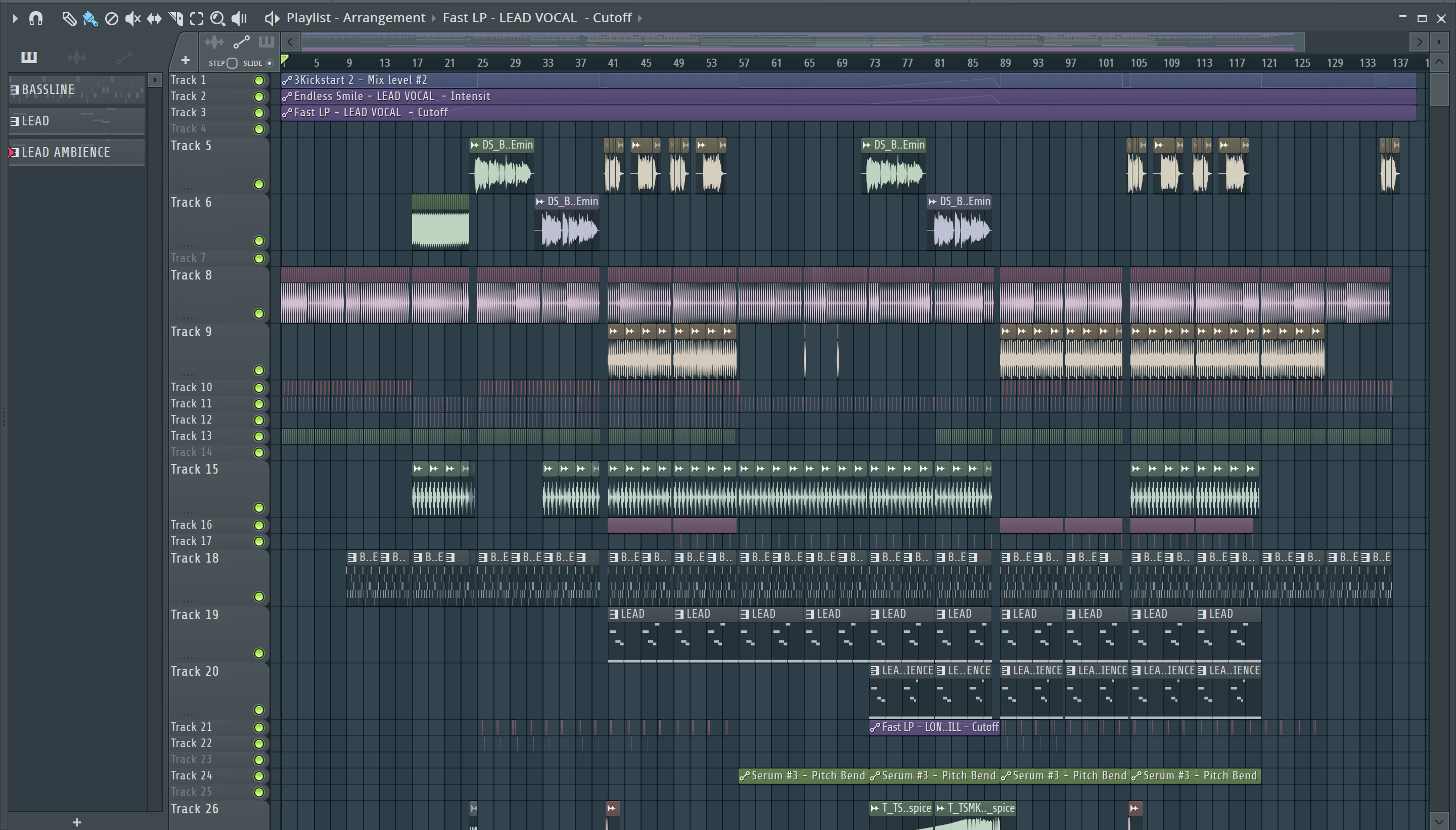Open the menu of the first DS_B..Emin clip on Track 5
This screenshot has width=1456, height=830.
[474, 146]
